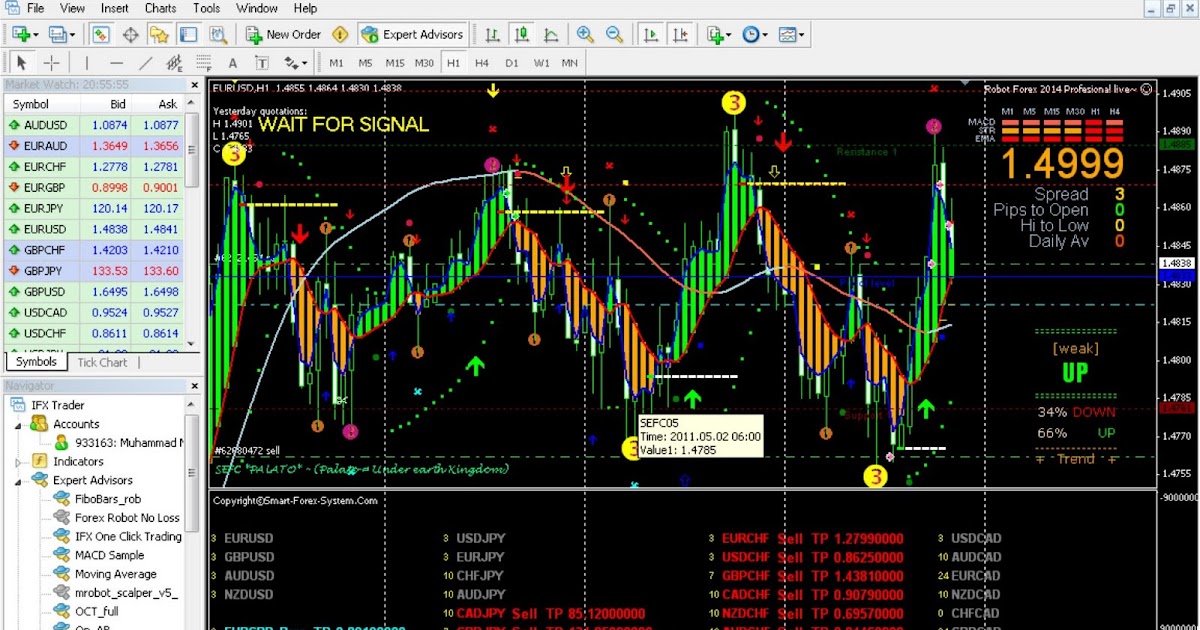Screen dimensions: 1200x630
Task: Select the text label tool
Action: coord(262,63)
